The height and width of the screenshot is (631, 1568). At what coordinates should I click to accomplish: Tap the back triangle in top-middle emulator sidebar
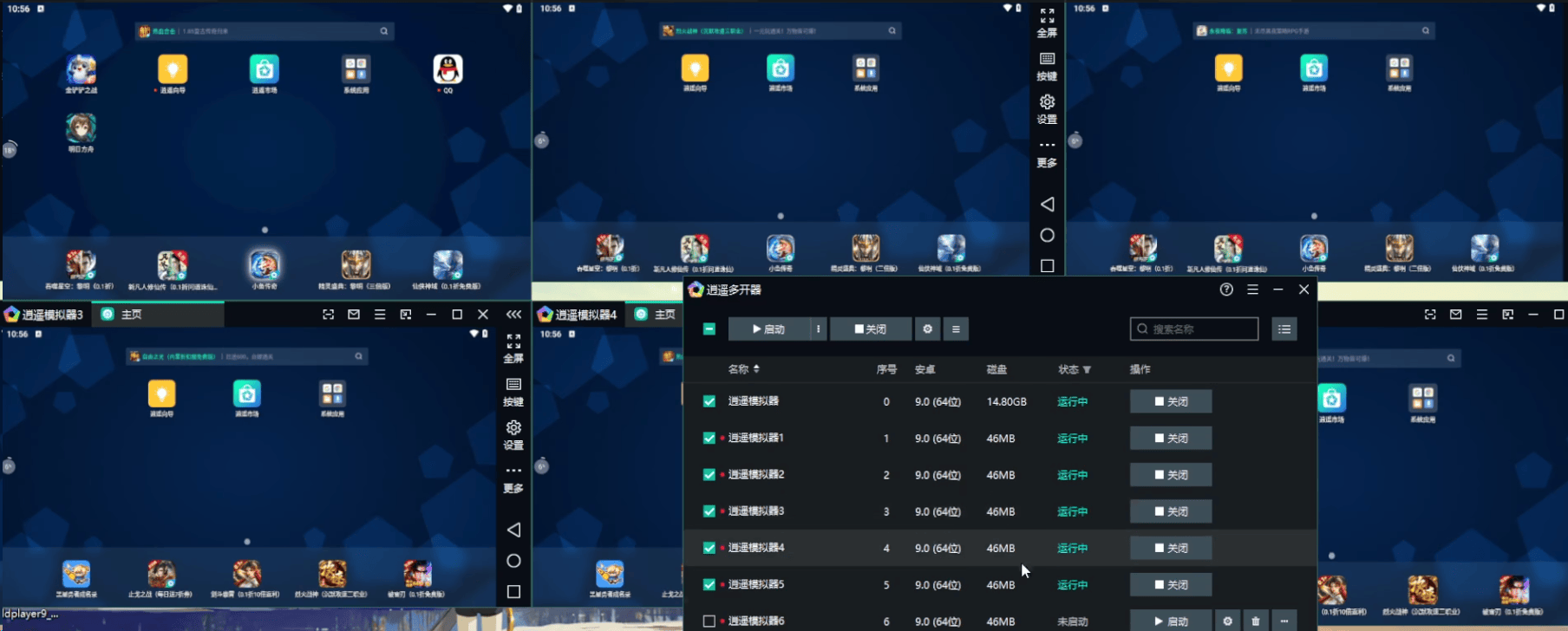(x=1047, y=205)
